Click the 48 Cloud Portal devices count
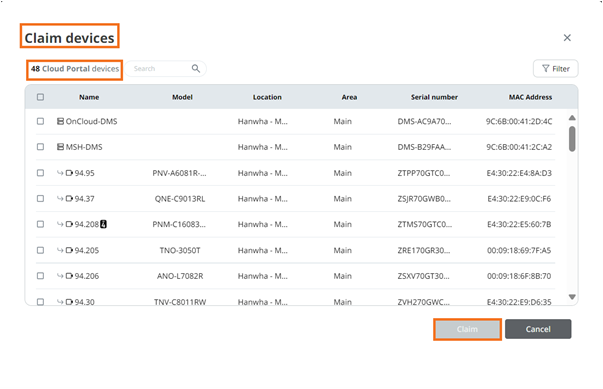This screenshot has width=603, height=389. pos(75,69)
